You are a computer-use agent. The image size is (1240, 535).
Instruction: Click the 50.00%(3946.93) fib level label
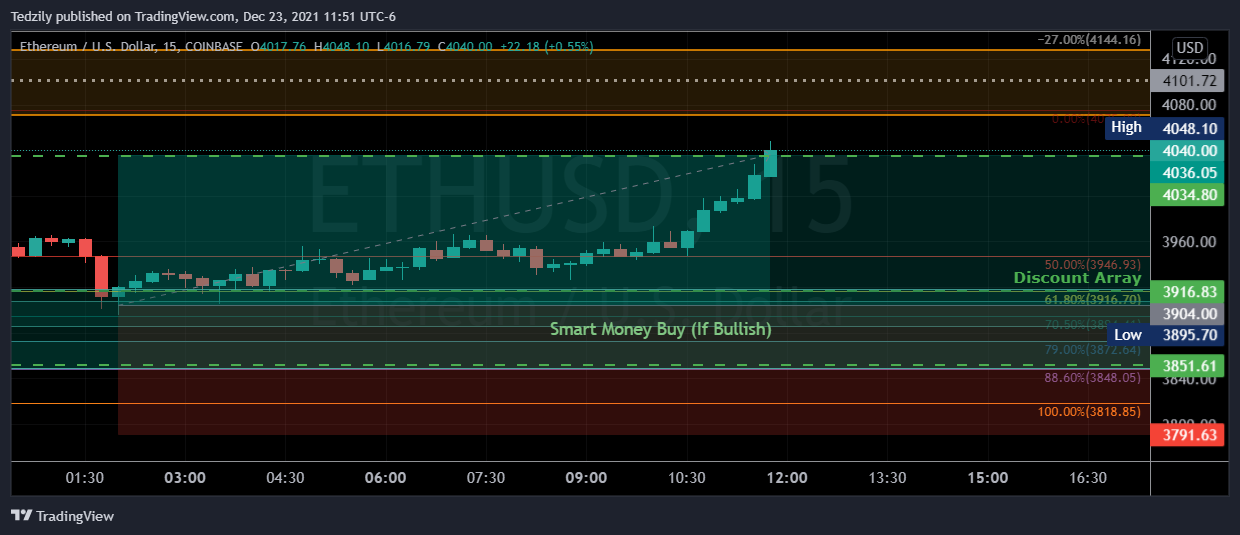[1092, 265]
